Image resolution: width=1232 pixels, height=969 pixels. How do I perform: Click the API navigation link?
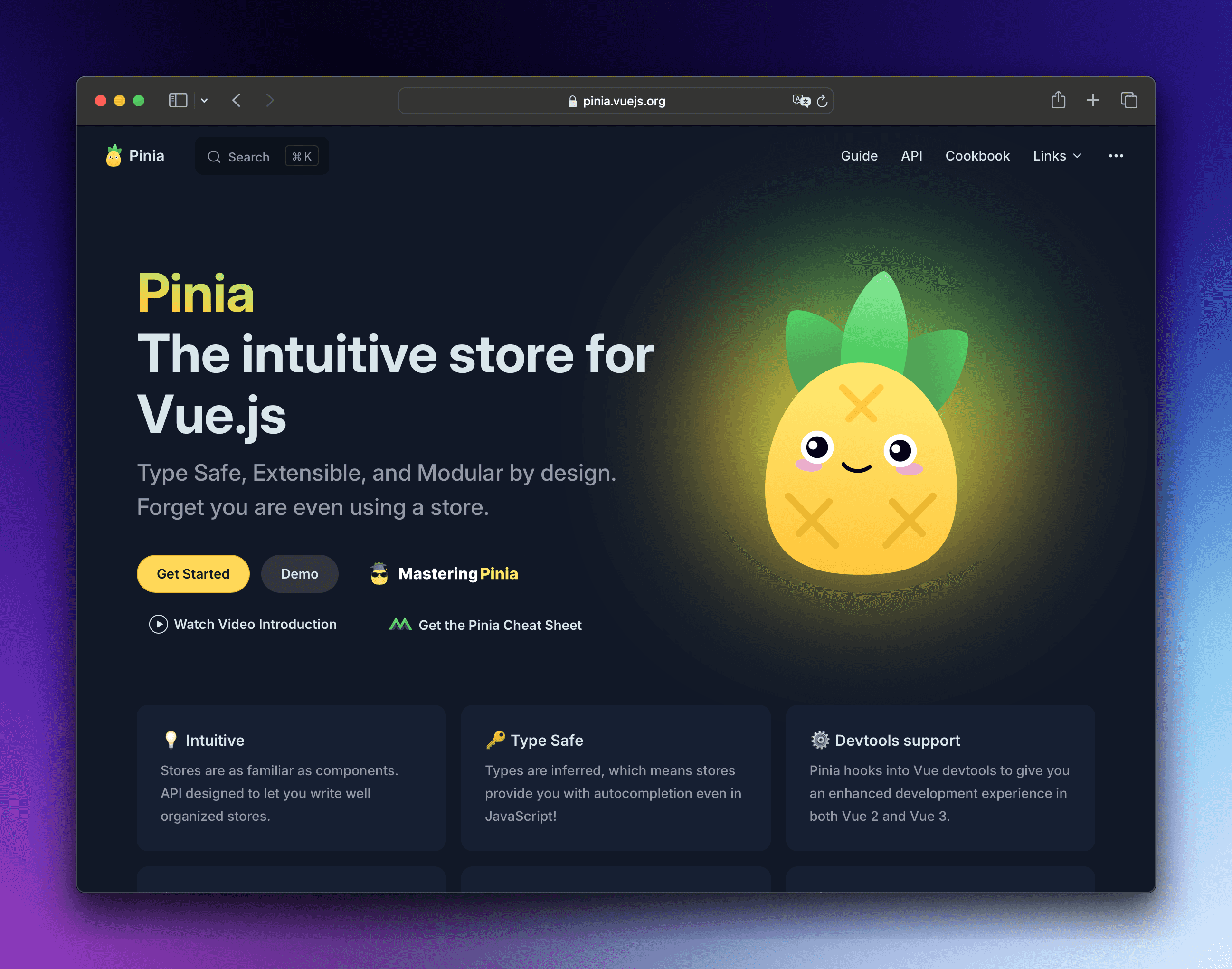pyautogui.click(x=910, y=155)
